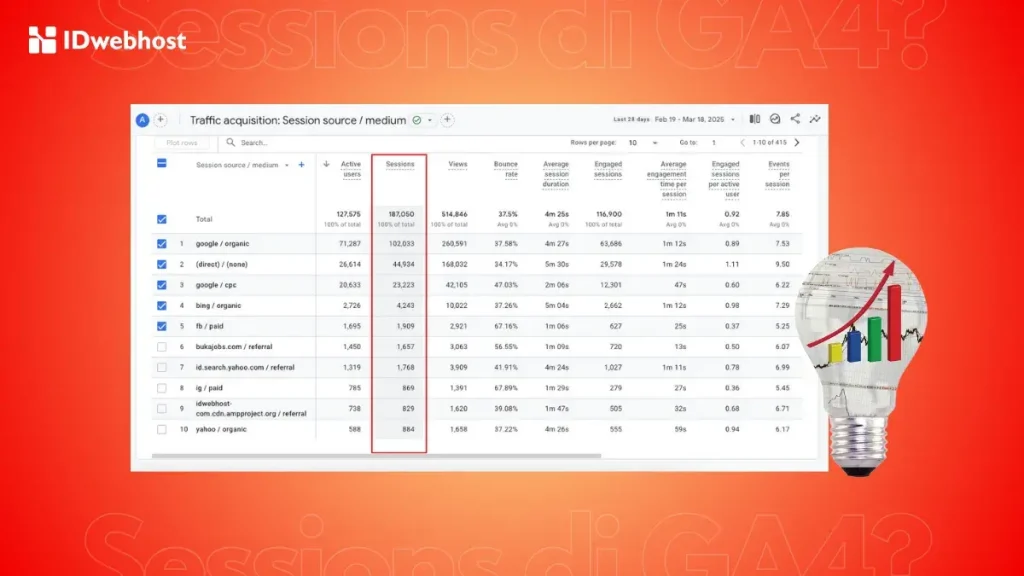The width and height of the screenshot is (1024, 576).
Task: Share this report via share icon
Action: [x=795, y=119]
